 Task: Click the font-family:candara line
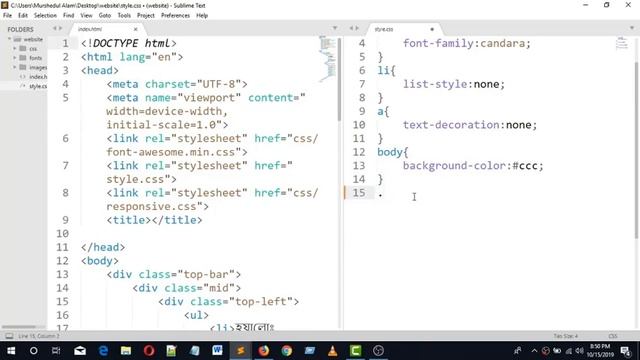[467, 43]
